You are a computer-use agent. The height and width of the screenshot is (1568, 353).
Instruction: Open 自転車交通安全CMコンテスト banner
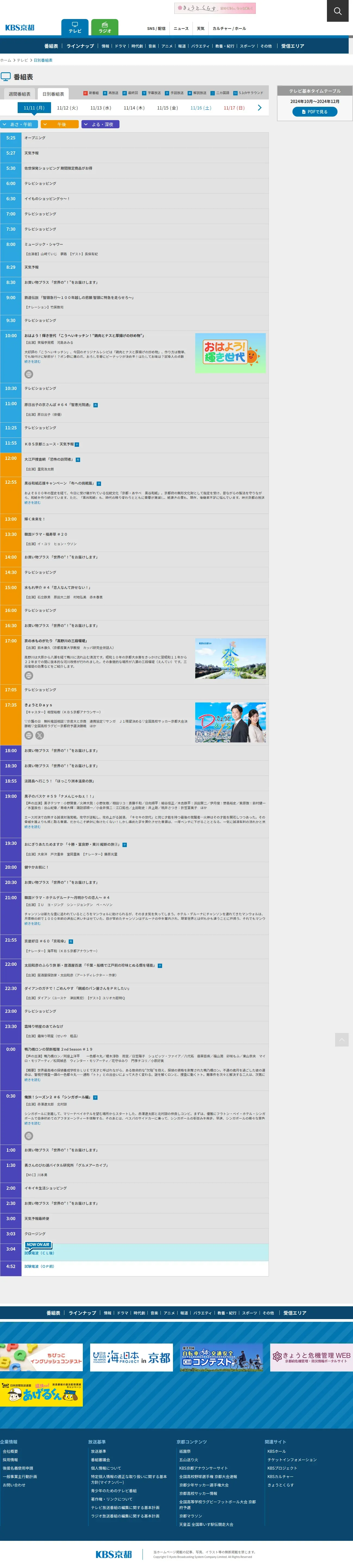222,1357
